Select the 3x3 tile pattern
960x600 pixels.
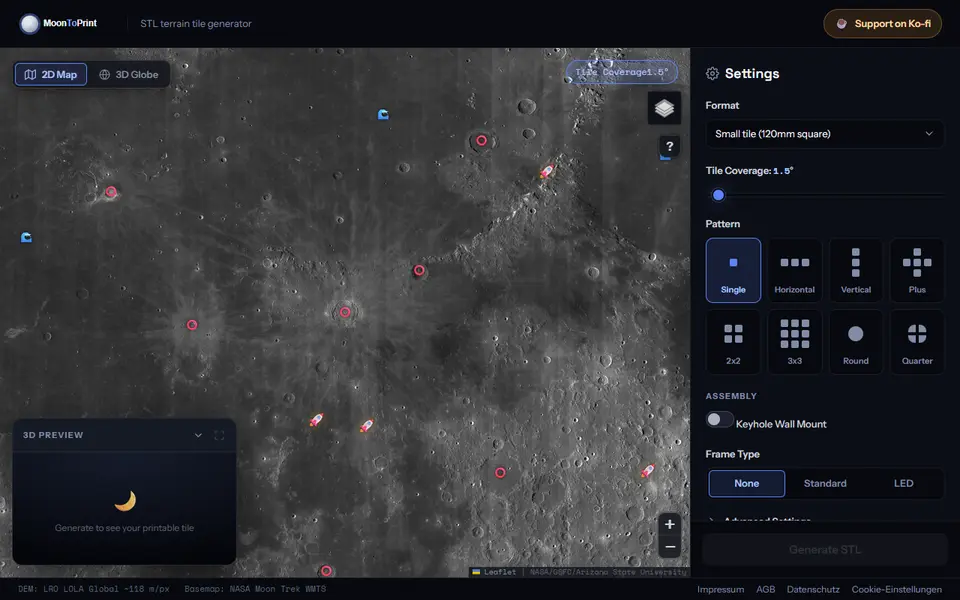click(794, 342)
